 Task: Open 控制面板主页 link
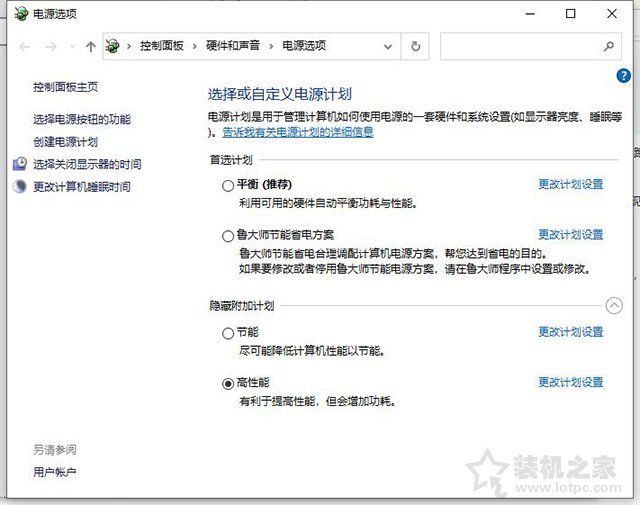[x=65, y=87]
